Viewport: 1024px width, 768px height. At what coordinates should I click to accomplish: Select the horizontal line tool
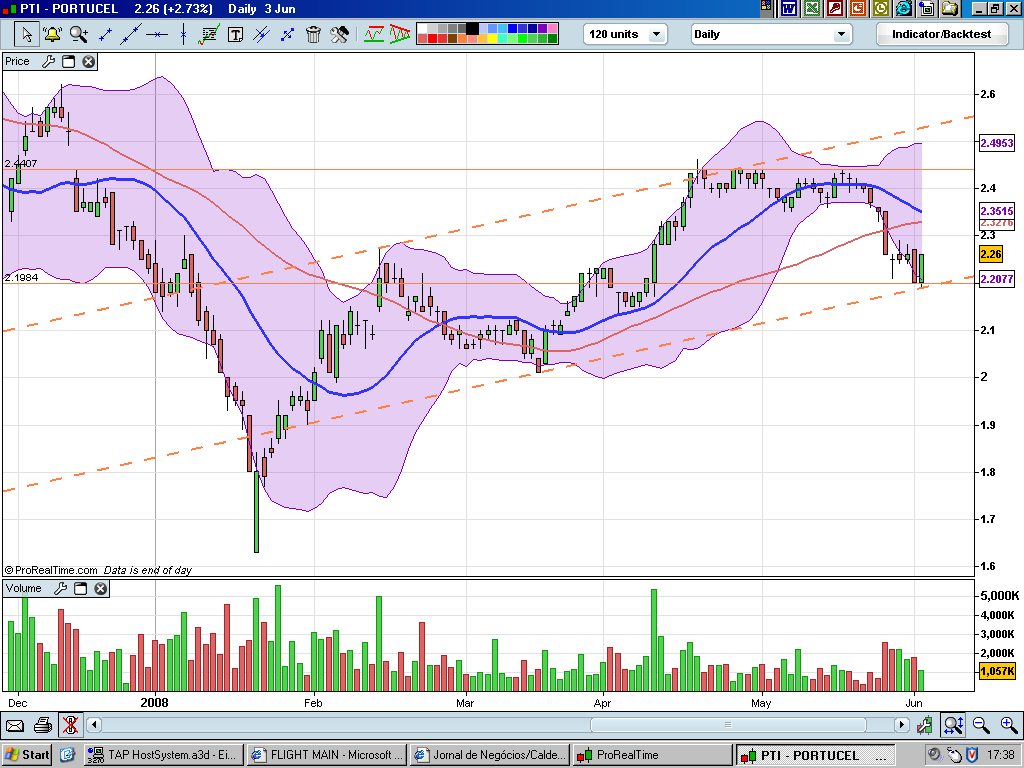point(157,34)
